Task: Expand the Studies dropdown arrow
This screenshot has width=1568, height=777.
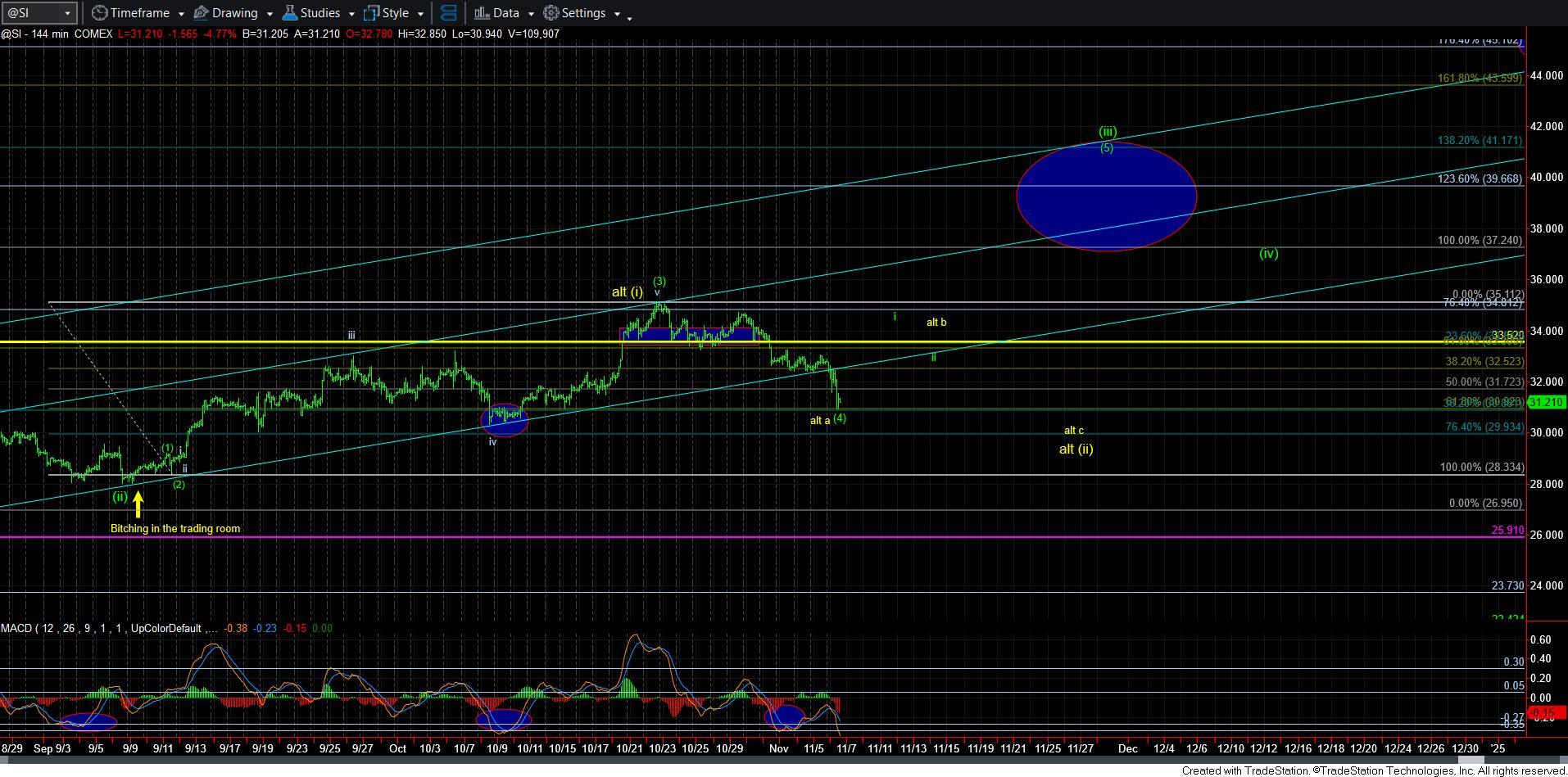Action: pos(351,14)
